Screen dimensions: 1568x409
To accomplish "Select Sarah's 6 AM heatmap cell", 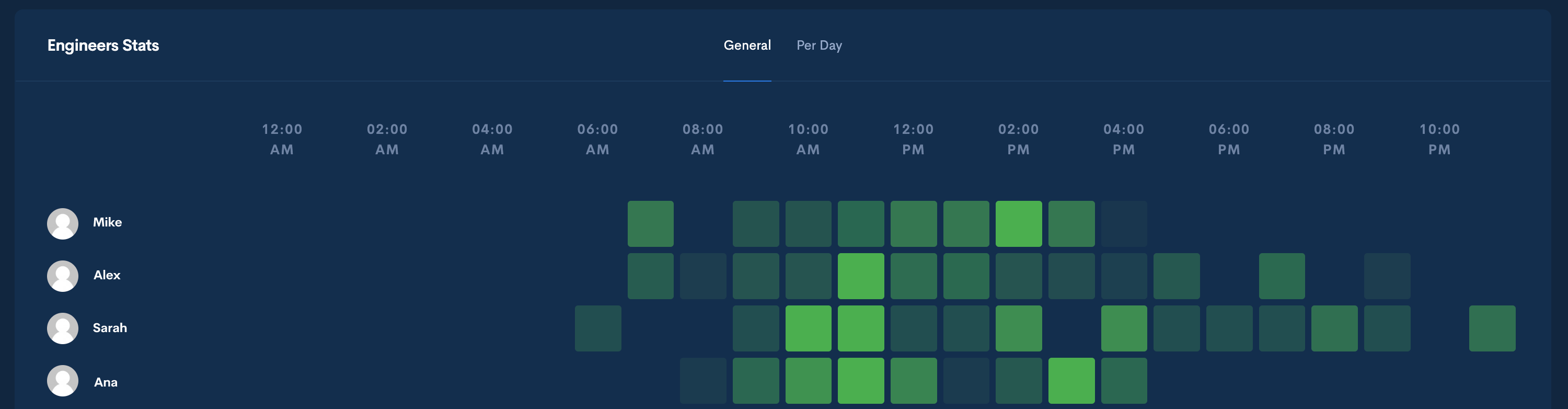I will [x=598, y=328].
